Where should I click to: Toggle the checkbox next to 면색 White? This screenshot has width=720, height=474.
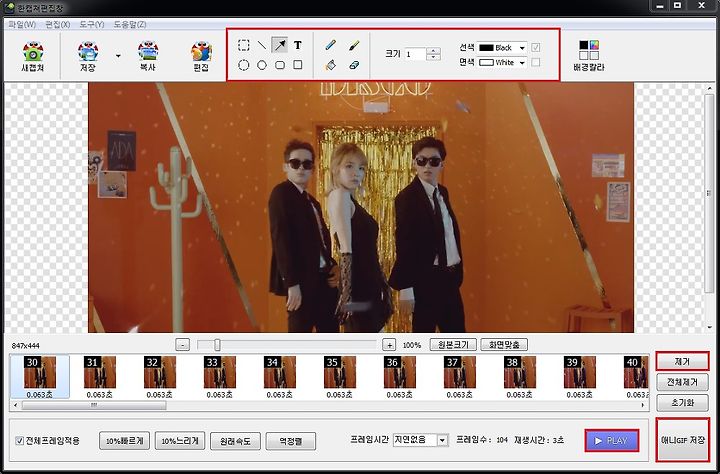535,62
